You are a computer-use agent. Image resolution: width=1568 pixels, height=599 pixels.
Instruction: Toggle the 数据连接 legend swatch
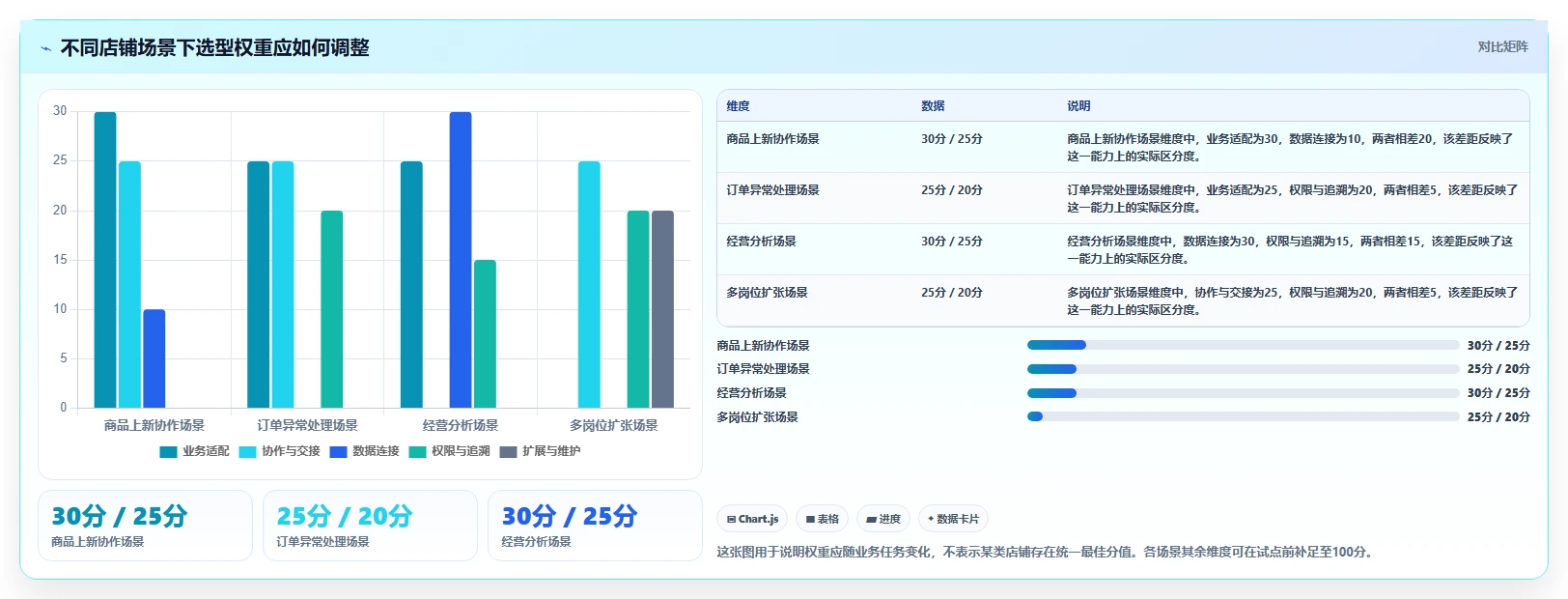point(338,452)
